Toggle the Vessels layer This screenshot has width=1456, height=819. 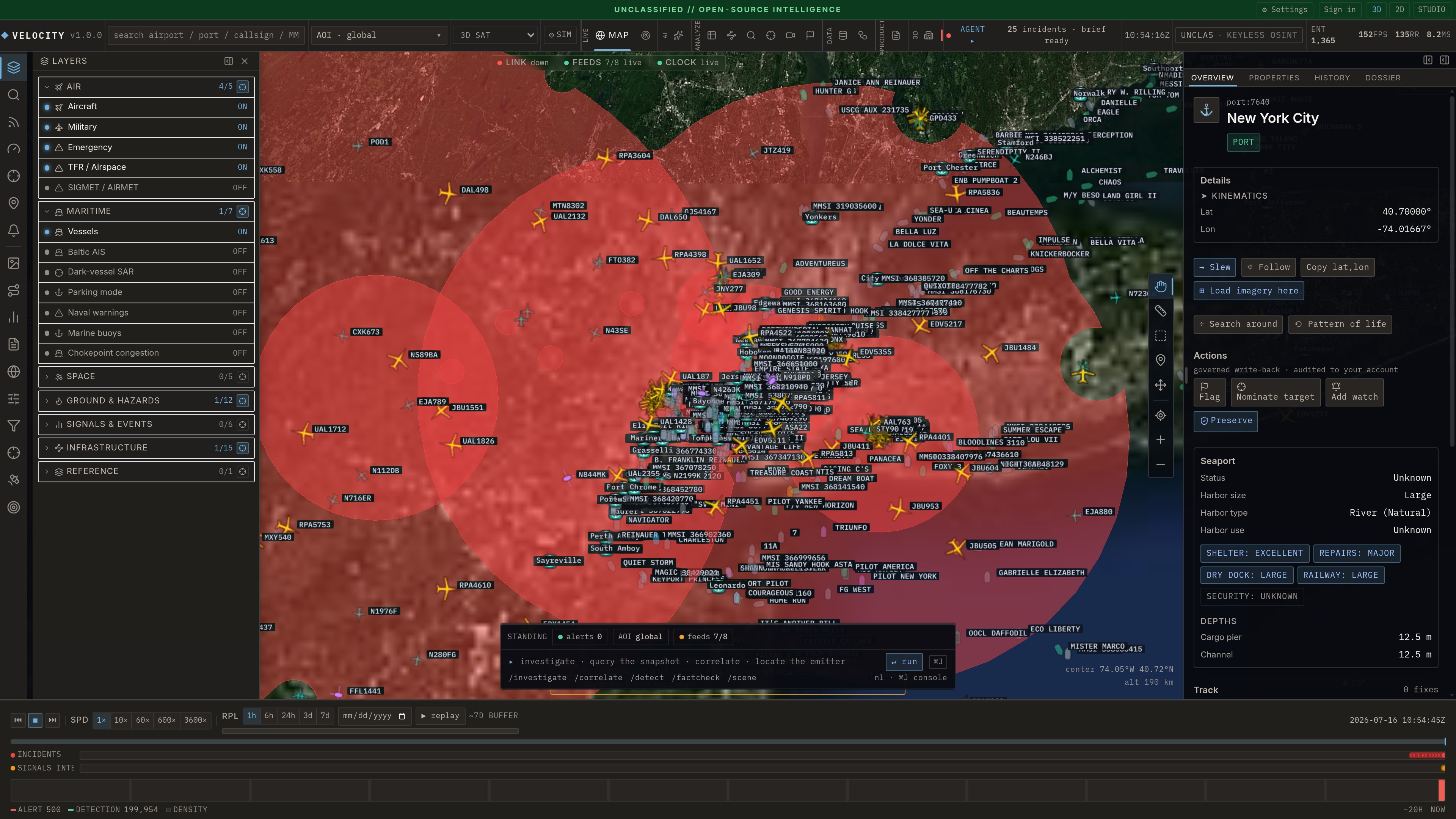146,231
